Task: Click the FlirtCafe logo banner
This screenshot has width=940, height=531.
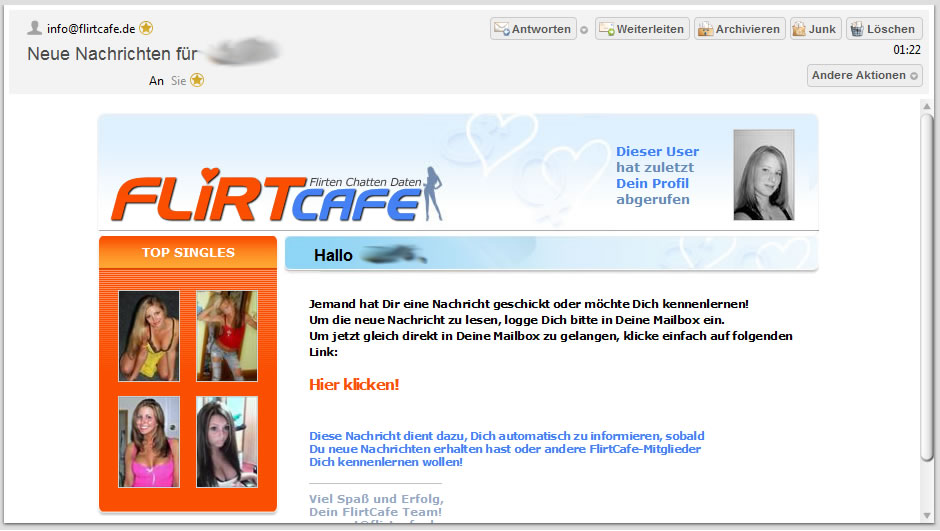Action: (277, 194)
